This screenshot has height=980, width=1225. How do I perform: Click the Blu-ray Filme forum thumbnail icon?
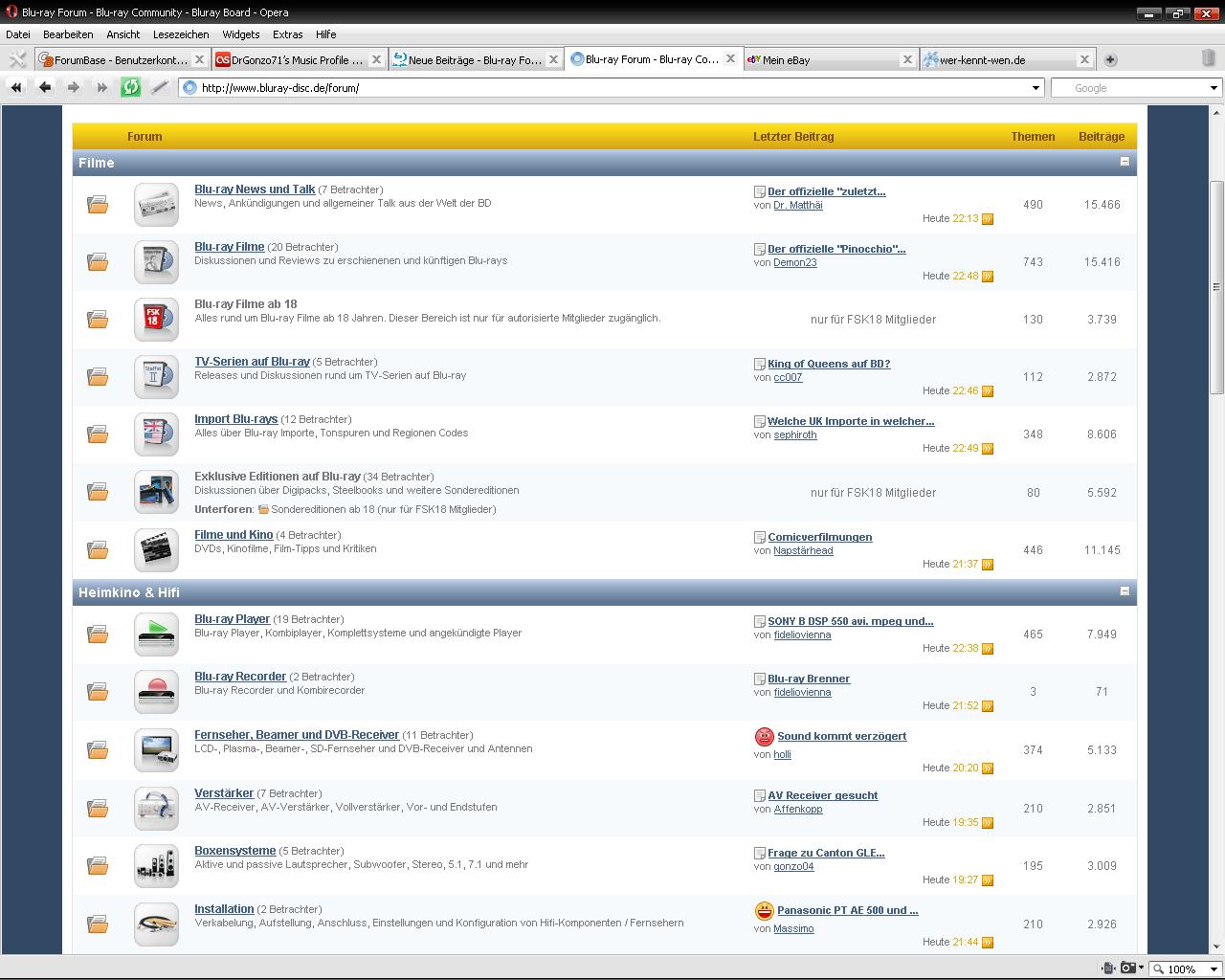(156, 262)
